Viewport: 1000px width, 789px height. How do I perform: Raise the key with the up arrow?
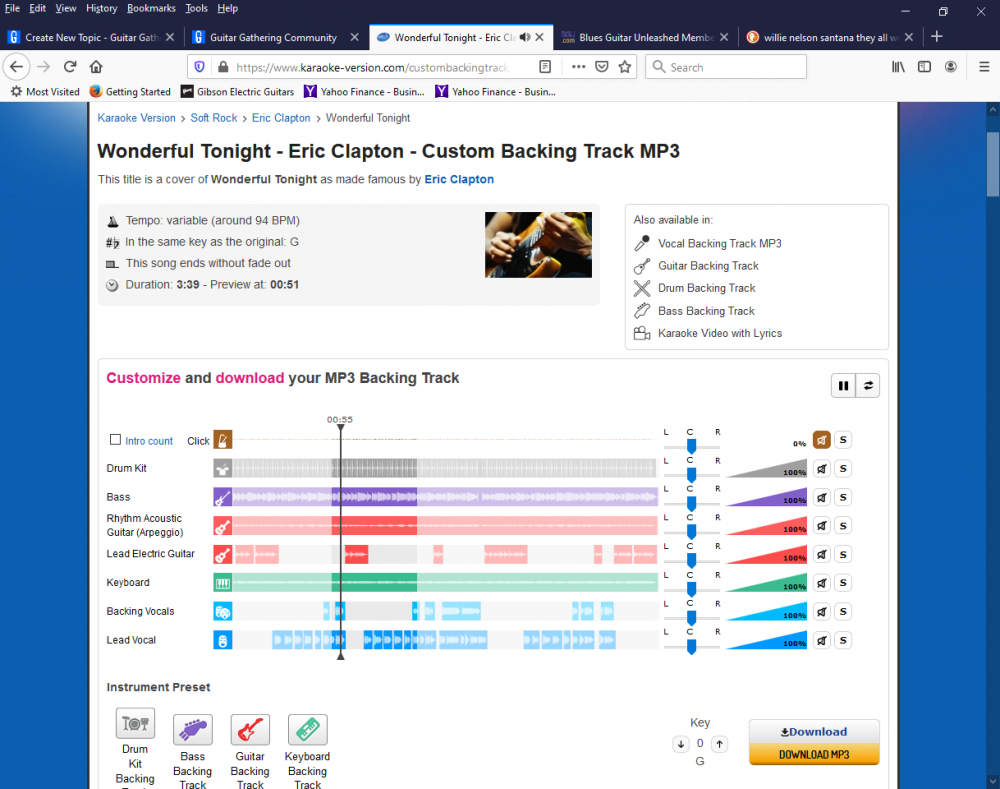click(719, 744)
